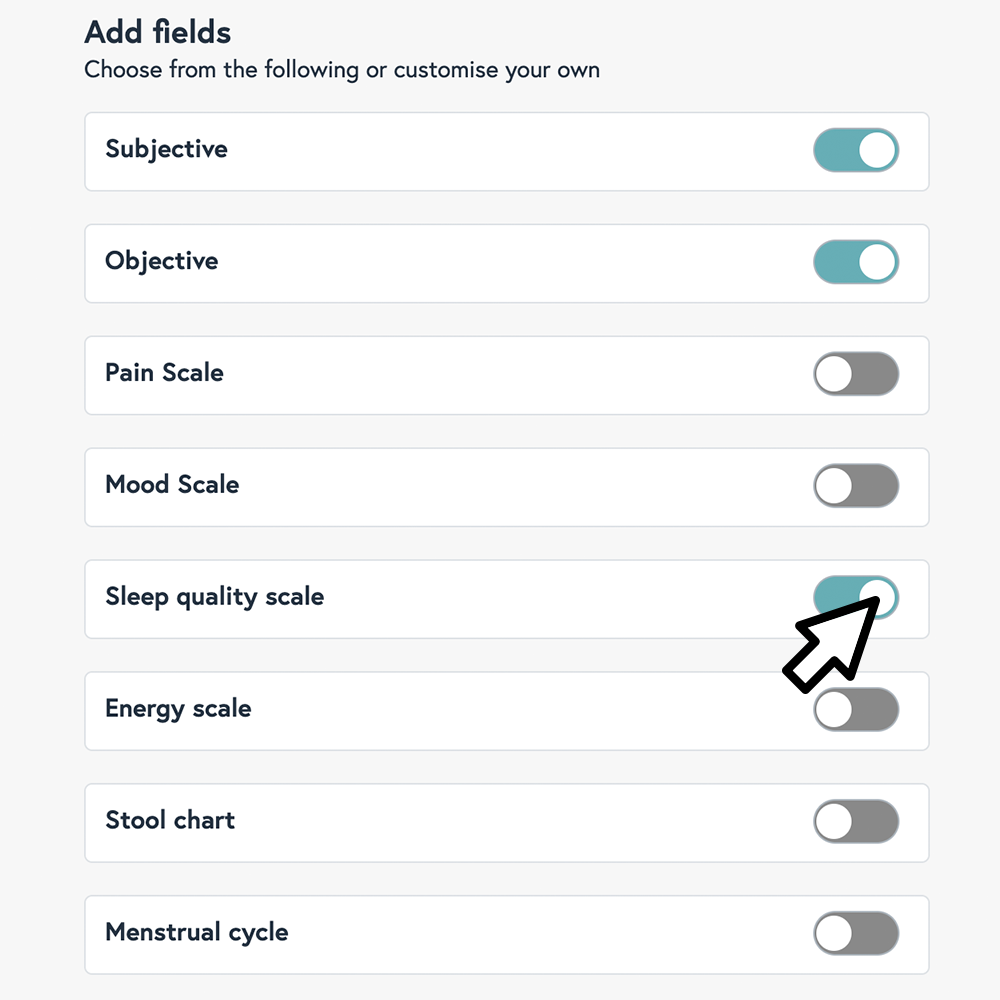Viewport: 1000px width, 1000px height.
Task: Select the Mood Scale label text
Action: (x=172, y=486)
